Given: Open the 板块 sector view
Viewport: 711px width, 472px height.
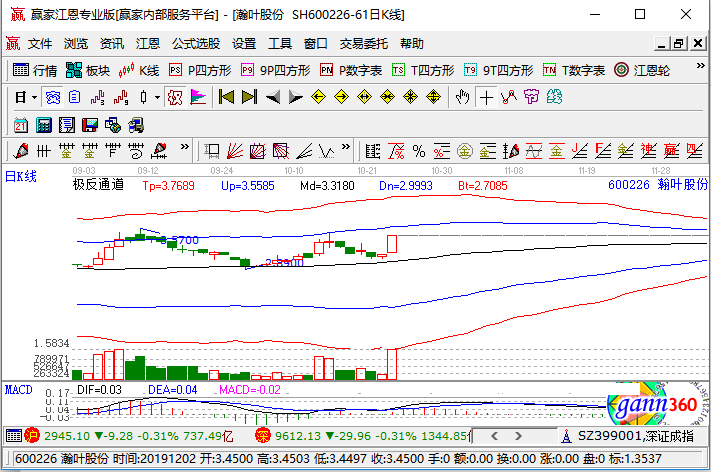Looking at the screenshot, I should (88, 70).
